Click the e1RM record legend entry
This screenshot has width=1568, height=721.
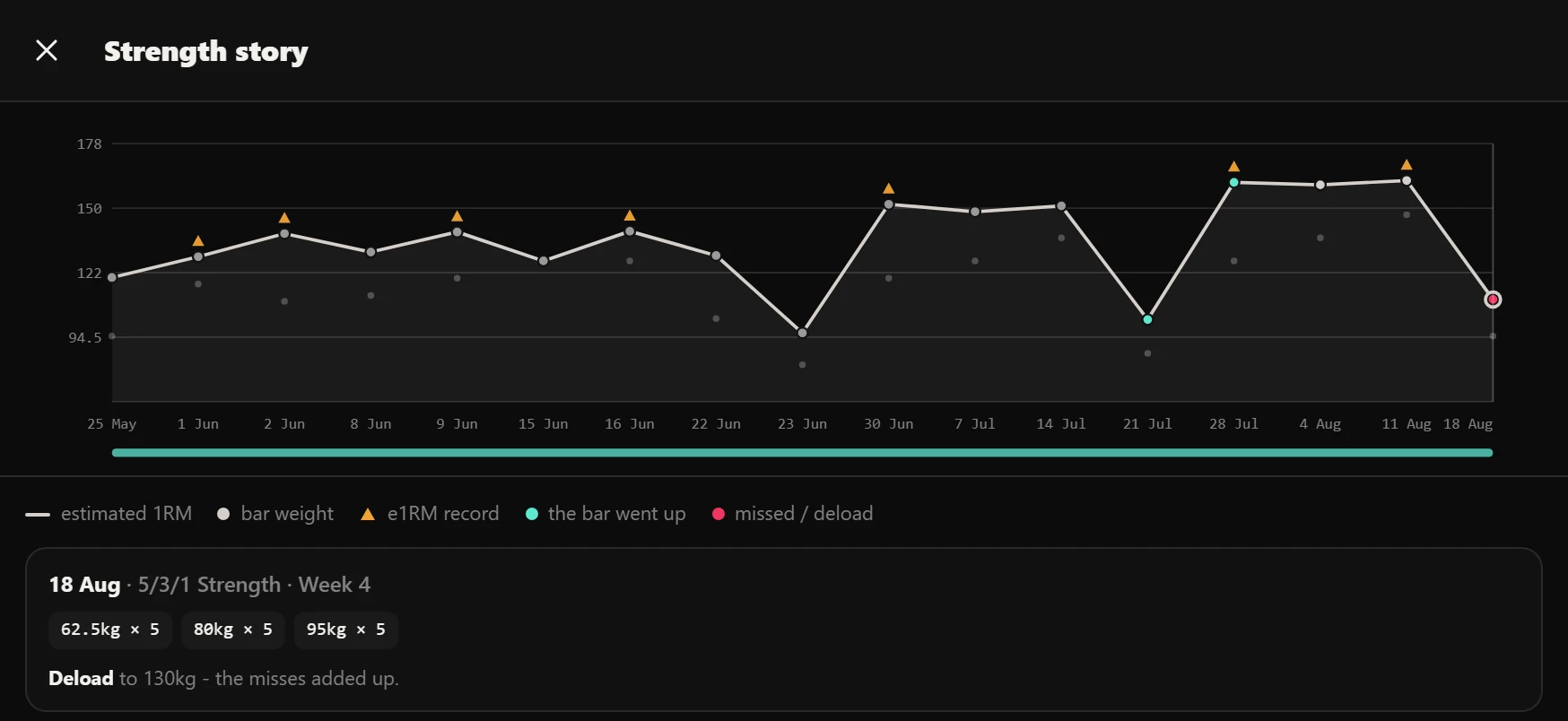tap(430, 514)
